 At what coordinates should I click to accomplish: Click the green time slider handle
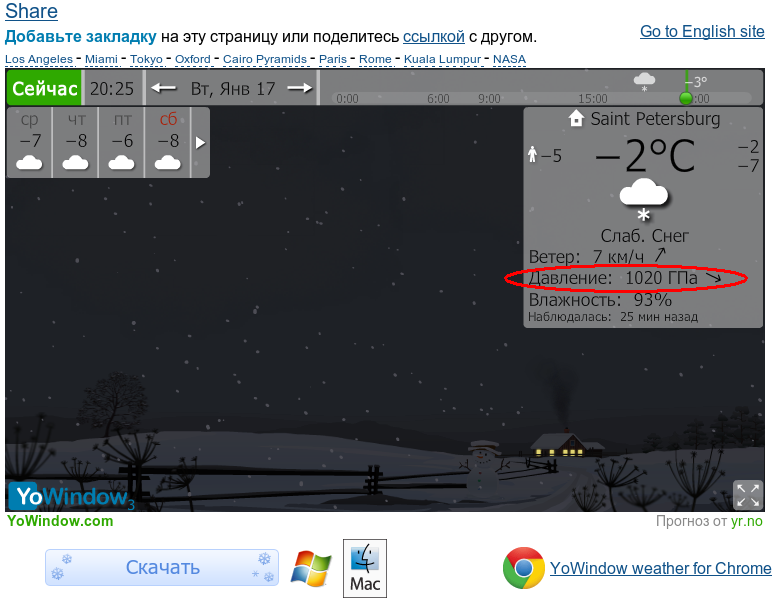pos(686,98)
